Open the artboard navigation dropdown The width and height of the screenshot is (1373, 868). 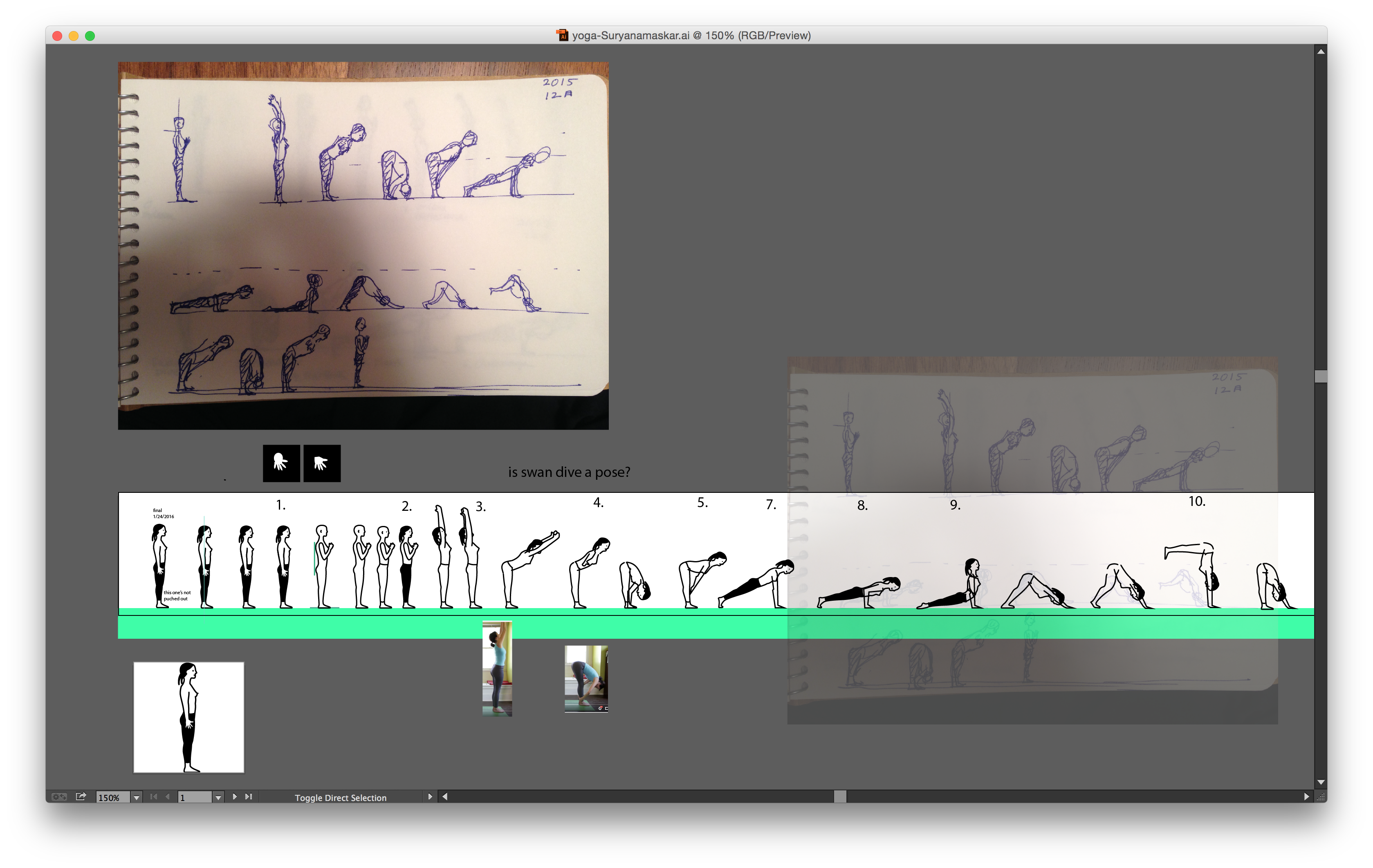coord(218,797)
